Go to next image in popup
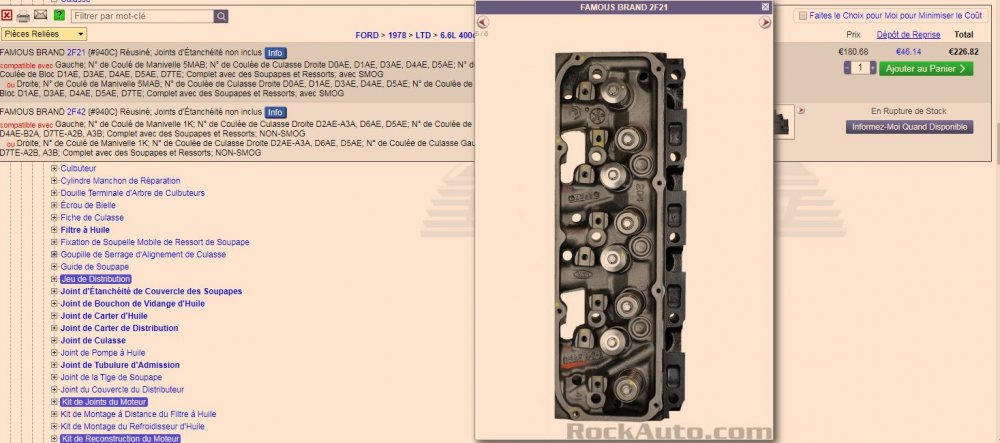The width and height of the screenshot is (1000, 443). (x=765, y=23)
